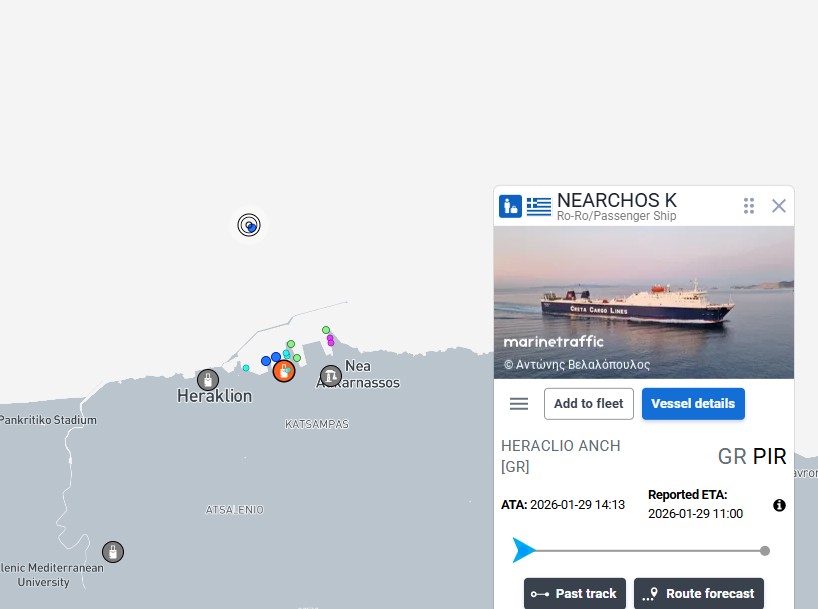The height and width of the screenshot is (609, 818).
Task: Close the NEARCHOS K vessel panel
Action: (779, 206)
